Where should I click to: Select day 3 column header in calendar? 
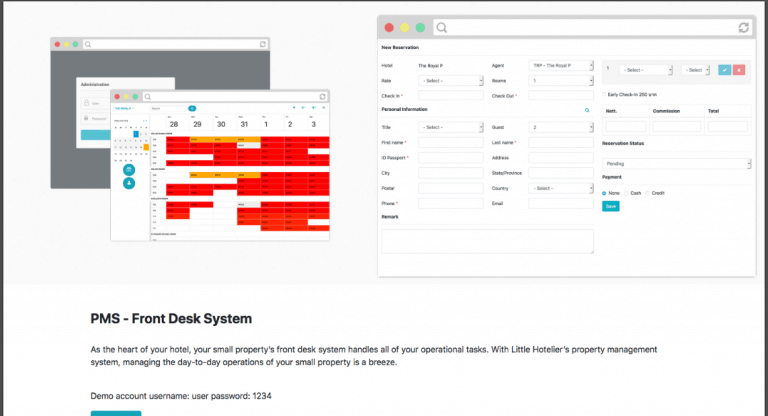(x=313, y=124)
